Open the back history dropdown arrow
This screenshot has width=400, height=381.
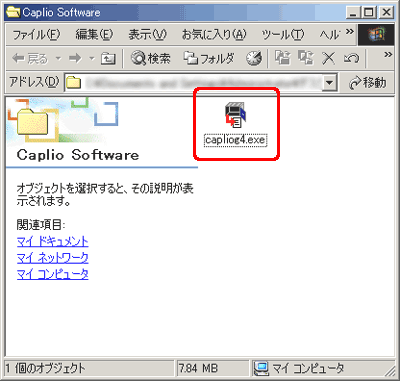58,59
